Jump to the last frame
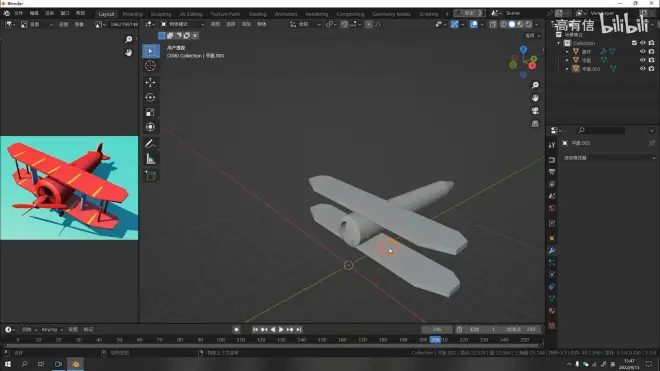 tap(299, 329)
